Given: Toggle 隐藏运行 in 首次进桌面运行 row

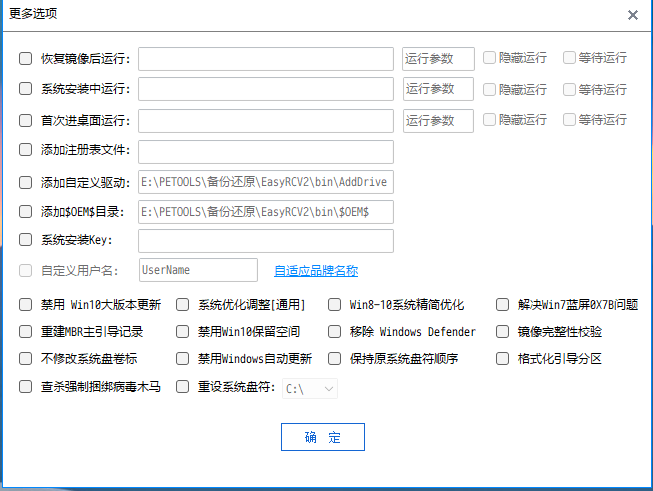Looking at the screenshot, I should pyautogui.click(x=489, y=120).
